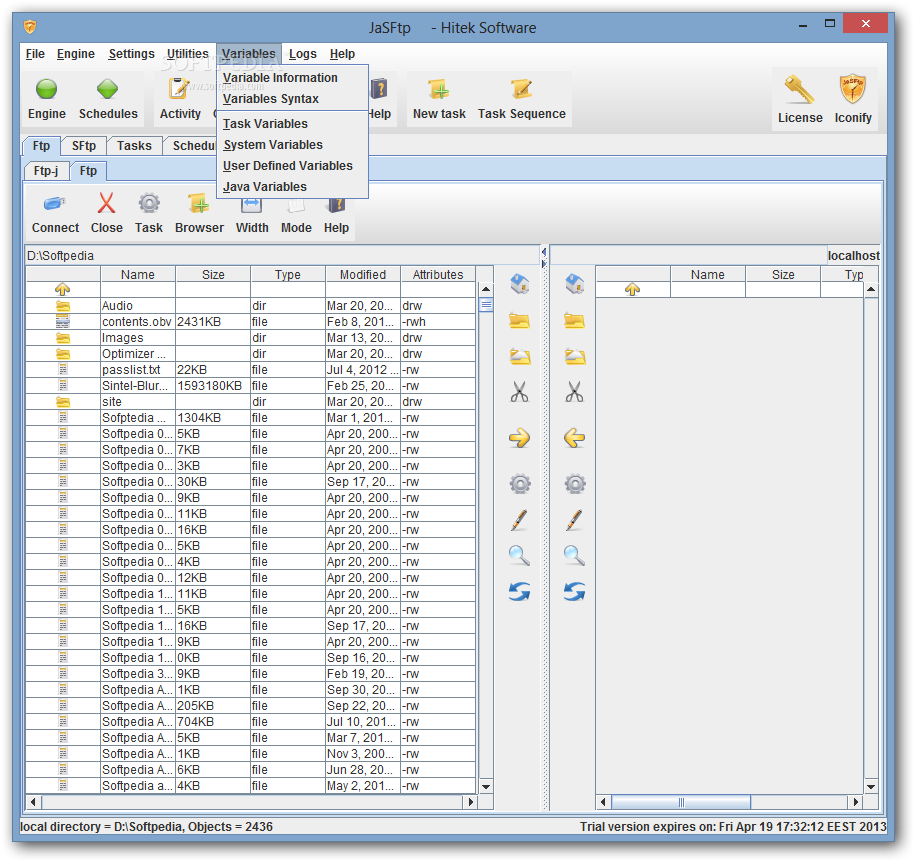Click remote panel rename pencil icon
Screen dimensions: 915x862
tap(574, 520)
